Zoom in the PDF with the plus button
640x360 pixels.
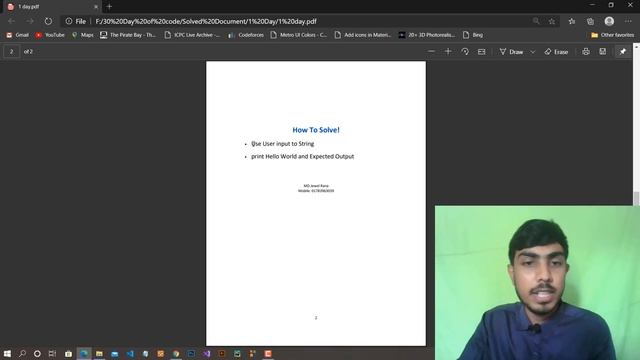click(x=448, y=52)
